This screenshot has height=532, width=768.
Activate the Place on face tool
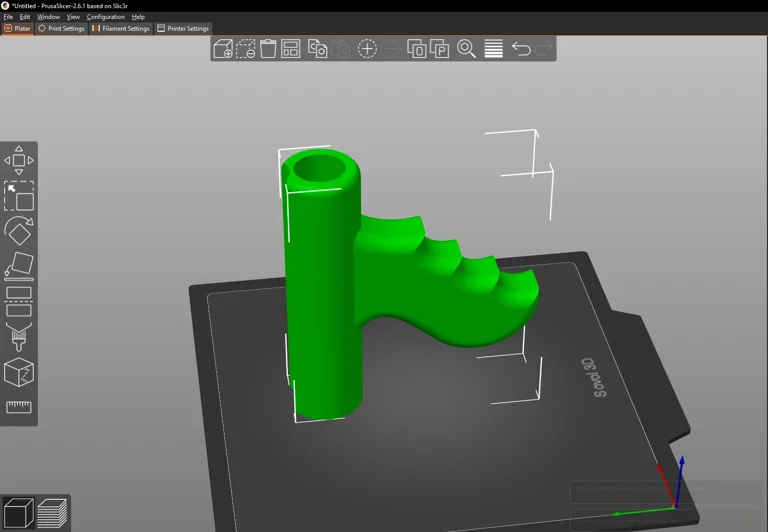pyautogui.click(x=19, y=266)
